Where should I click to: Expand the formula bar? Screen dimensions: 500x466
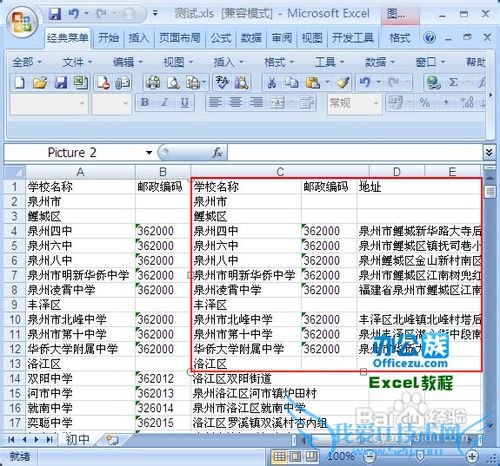[489, 153]
